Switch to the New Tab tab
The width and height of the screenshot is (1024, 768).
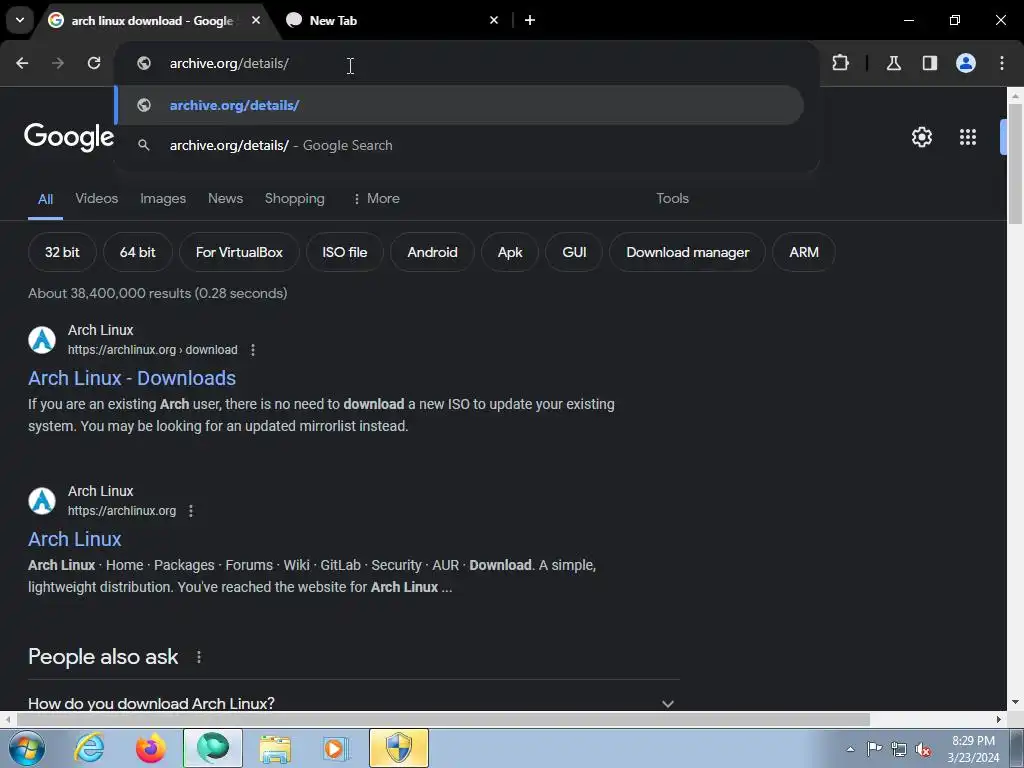click(389, 20)
